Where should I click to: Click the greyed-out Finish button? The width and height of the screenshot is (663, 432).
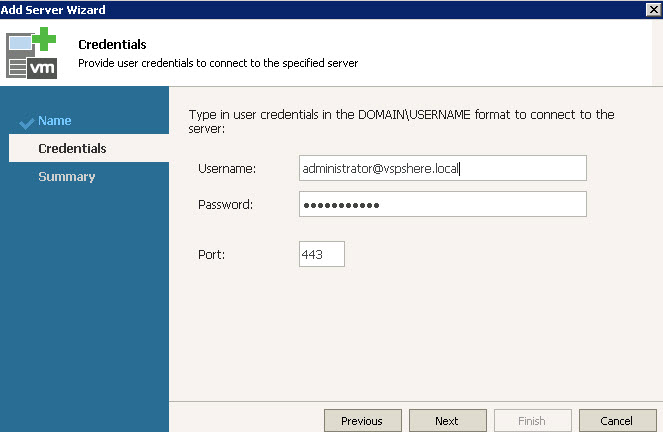pos(533,421)
